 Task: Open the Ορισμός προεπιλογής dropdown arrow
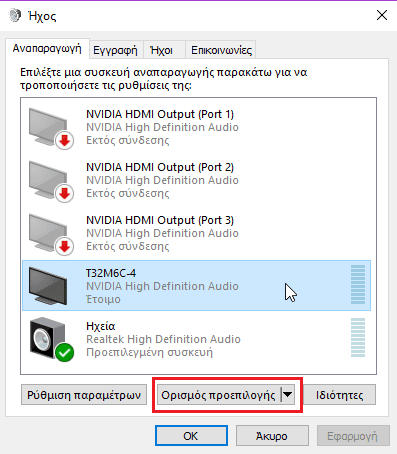pos(288,395)
